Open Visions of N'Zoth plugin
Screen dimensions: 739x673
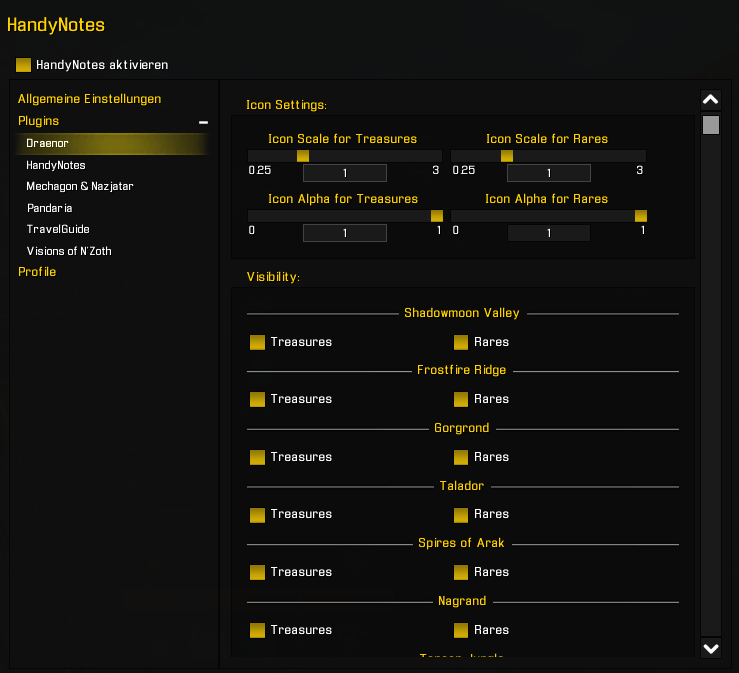pos(69,251)
